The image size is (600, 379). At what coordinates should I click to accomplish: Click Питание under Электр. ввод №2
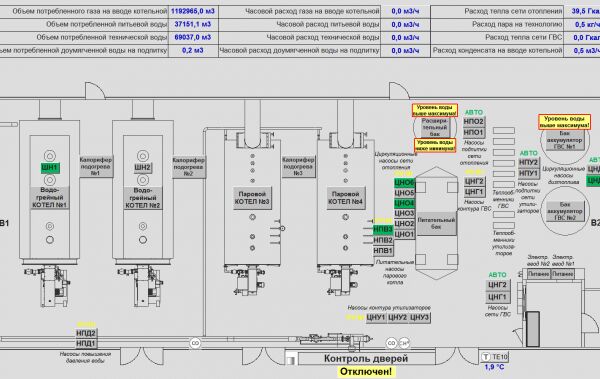tap(539, 274)
